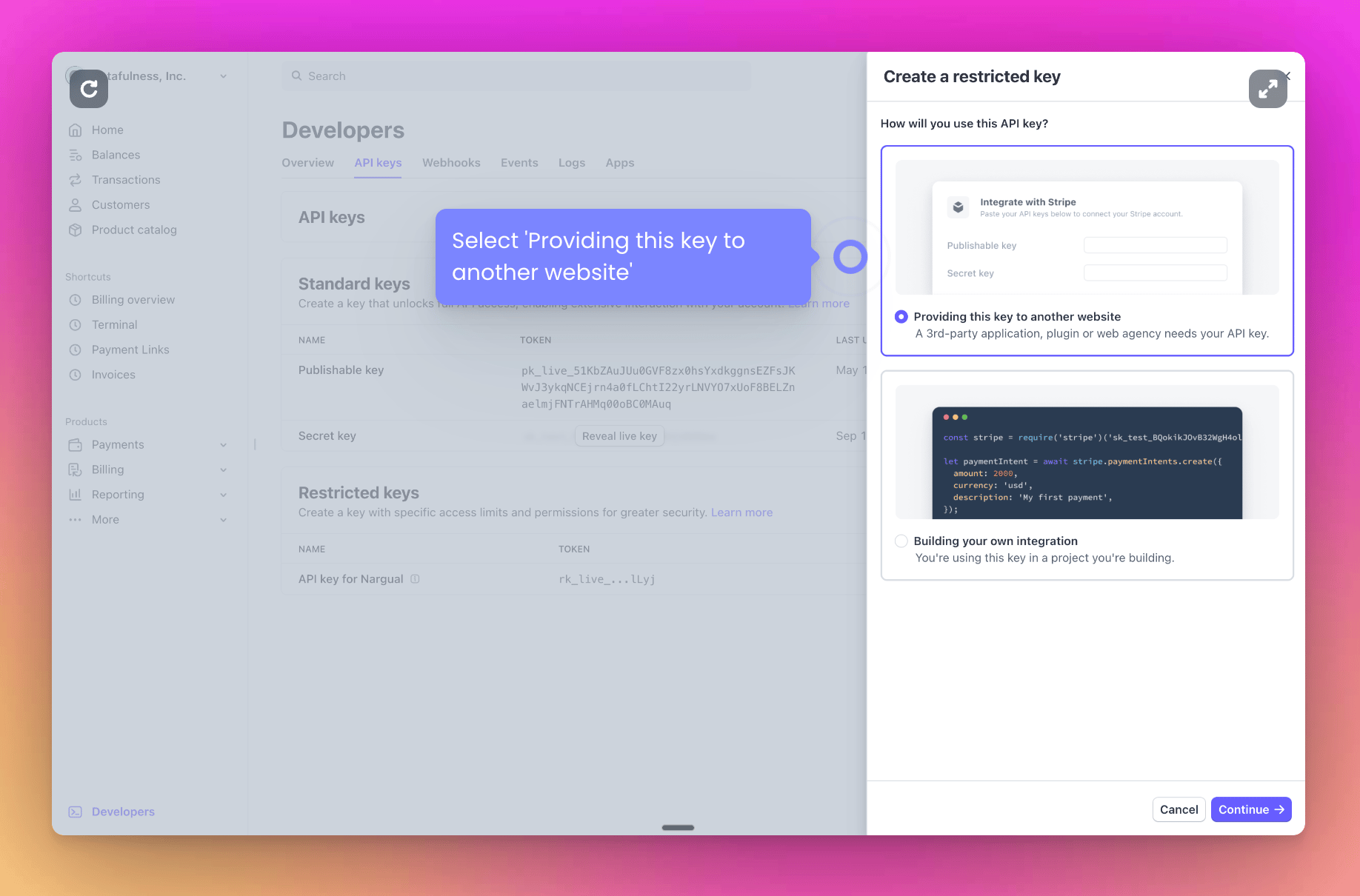Expand the Billing submenu chevron
Viewport: 1360px width, 896px height.
click(223, 470)
